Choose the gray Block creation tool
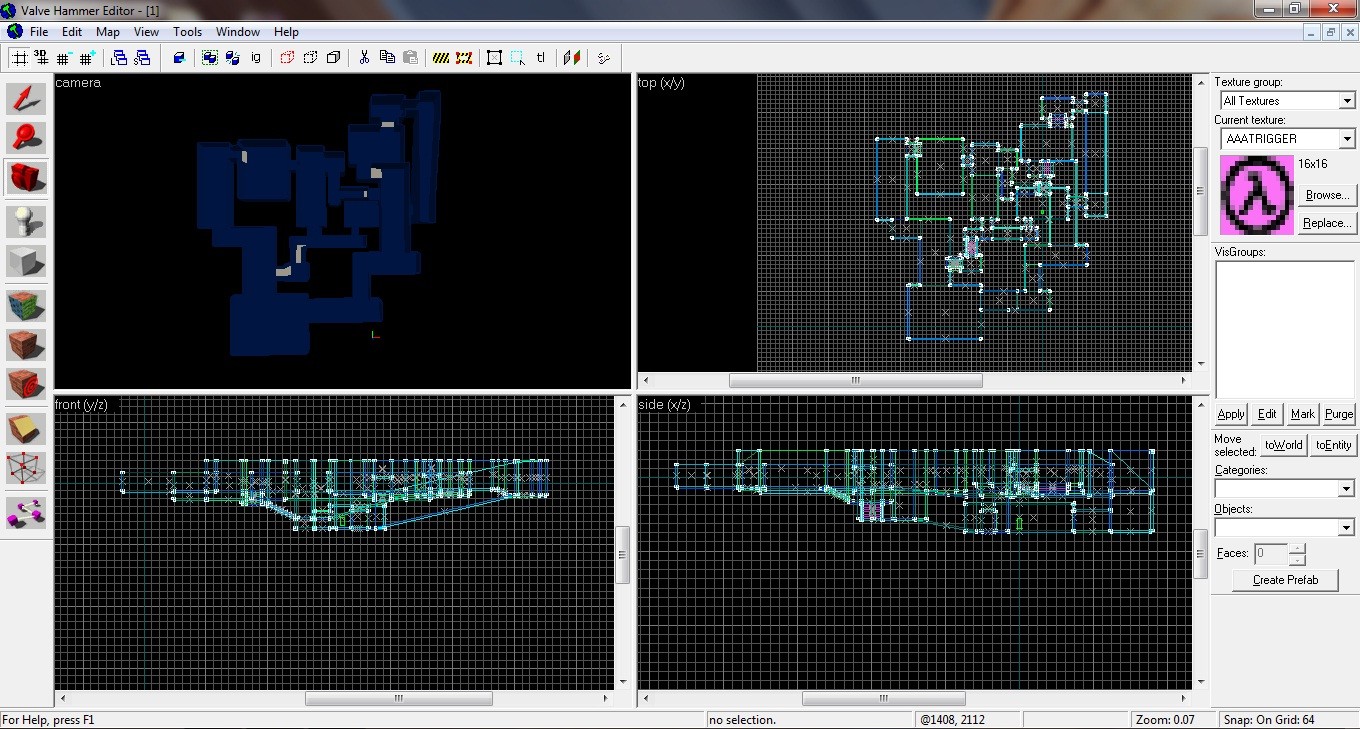The height and width of the screenshot is (729, 1360). [26, 262]
